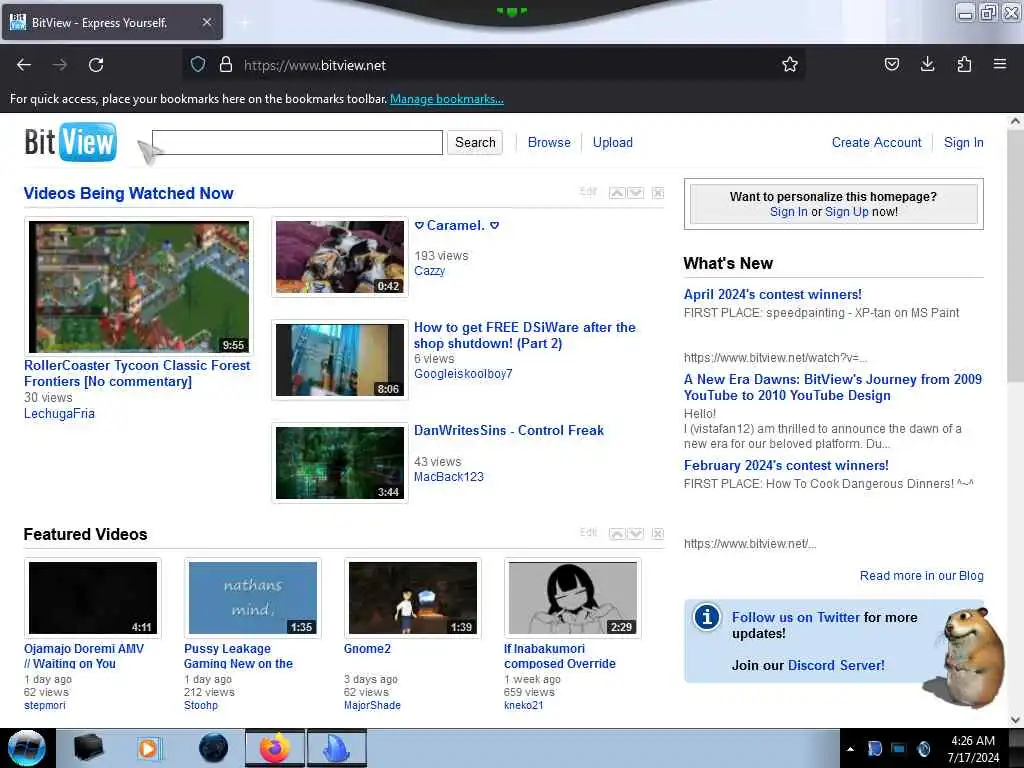The height and width of the screenshot is (768, 1024).
Task: Click the network icon in system tray
Action: 899,748
